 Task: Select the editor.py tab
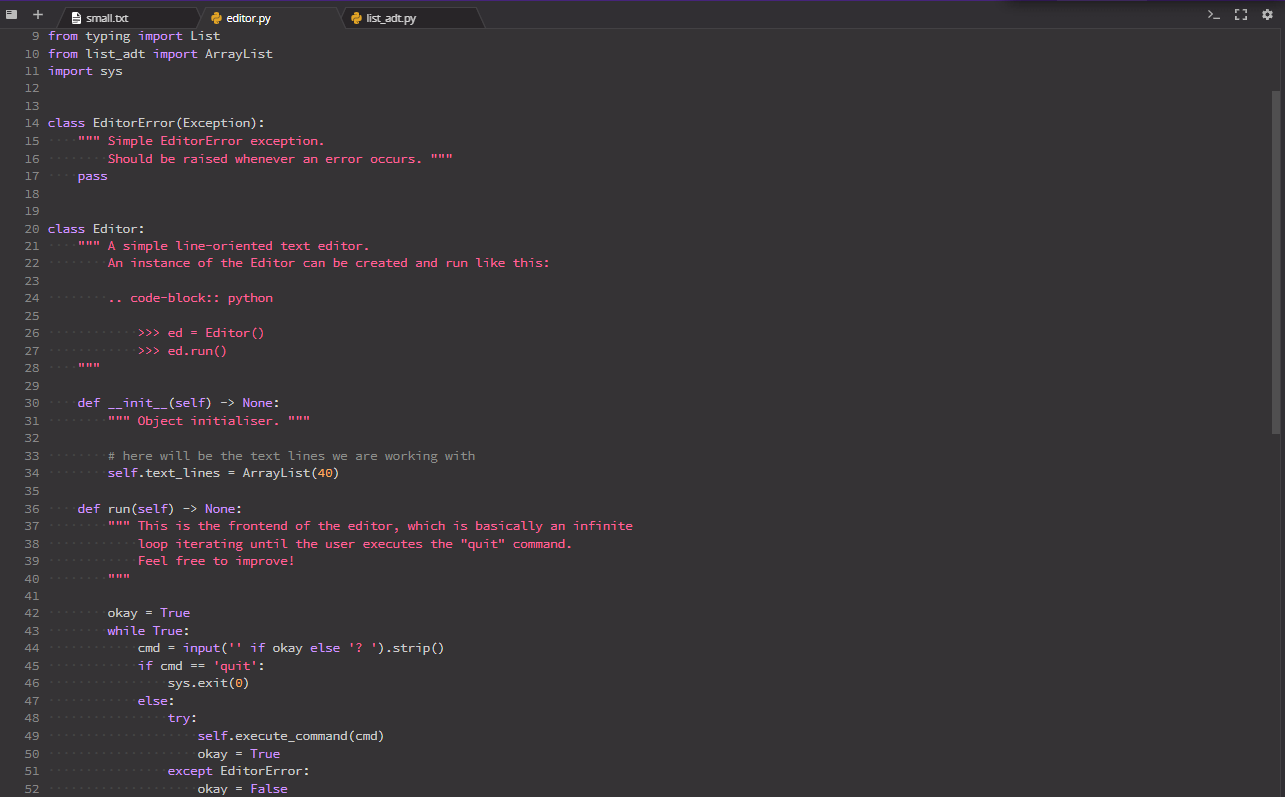pyautogui.click(x=250, y=17)
